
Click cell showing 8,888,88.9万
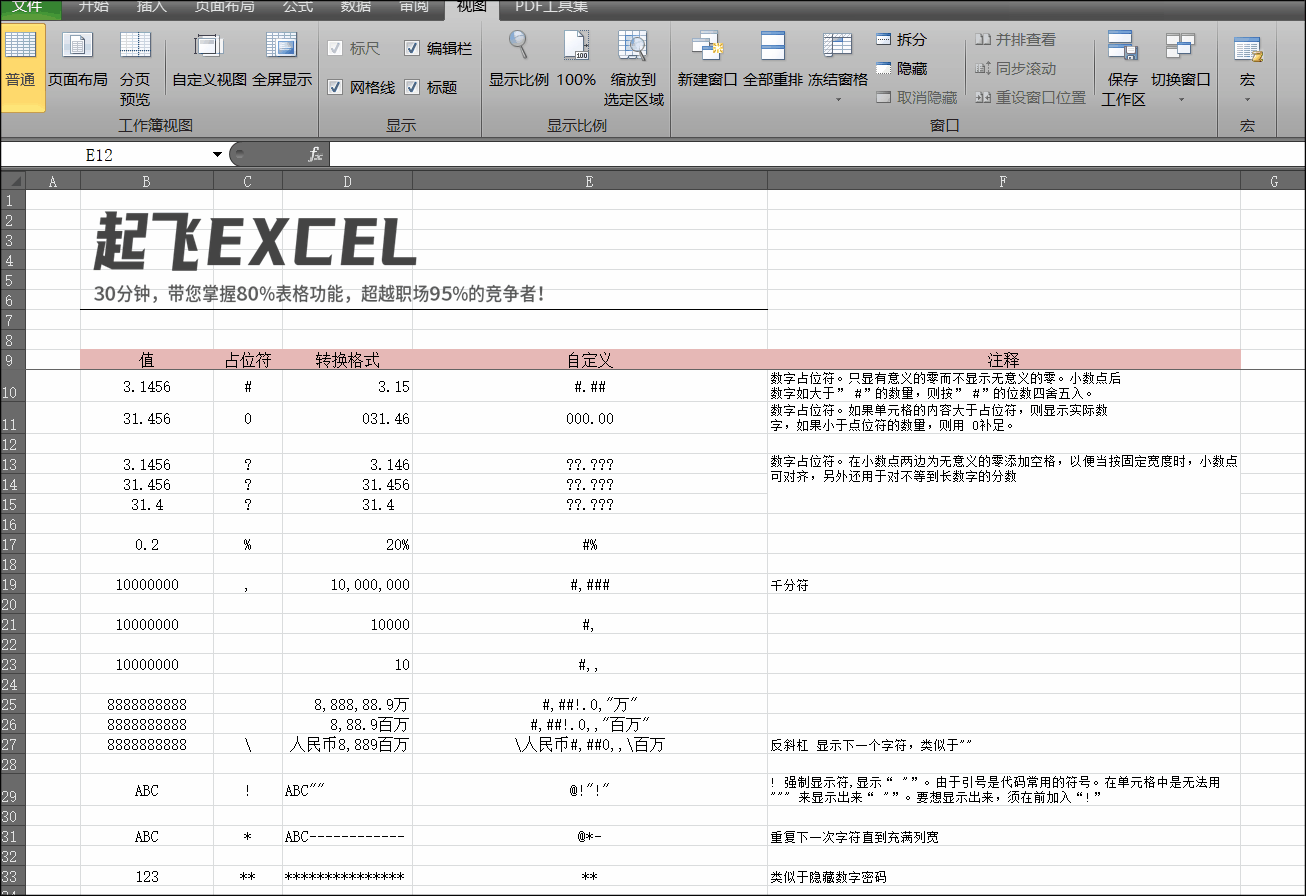tap(347, 704)
